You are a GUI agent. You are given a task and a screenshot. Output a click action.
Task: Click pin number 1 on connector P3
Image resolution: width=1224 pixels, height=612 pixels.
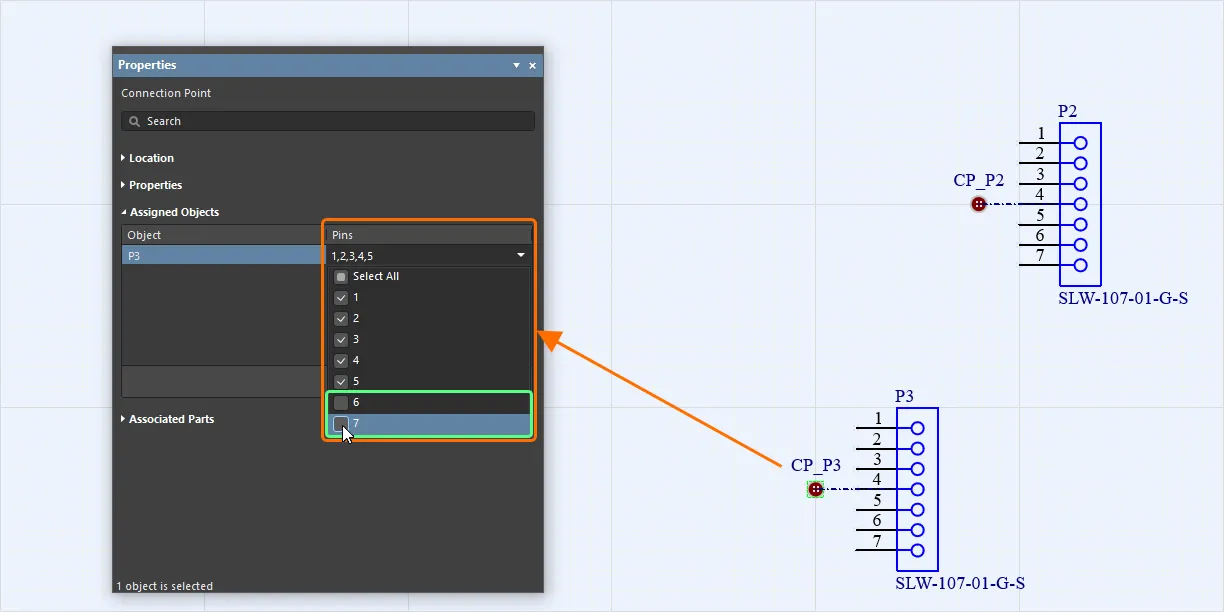click(x=878, y=418)
